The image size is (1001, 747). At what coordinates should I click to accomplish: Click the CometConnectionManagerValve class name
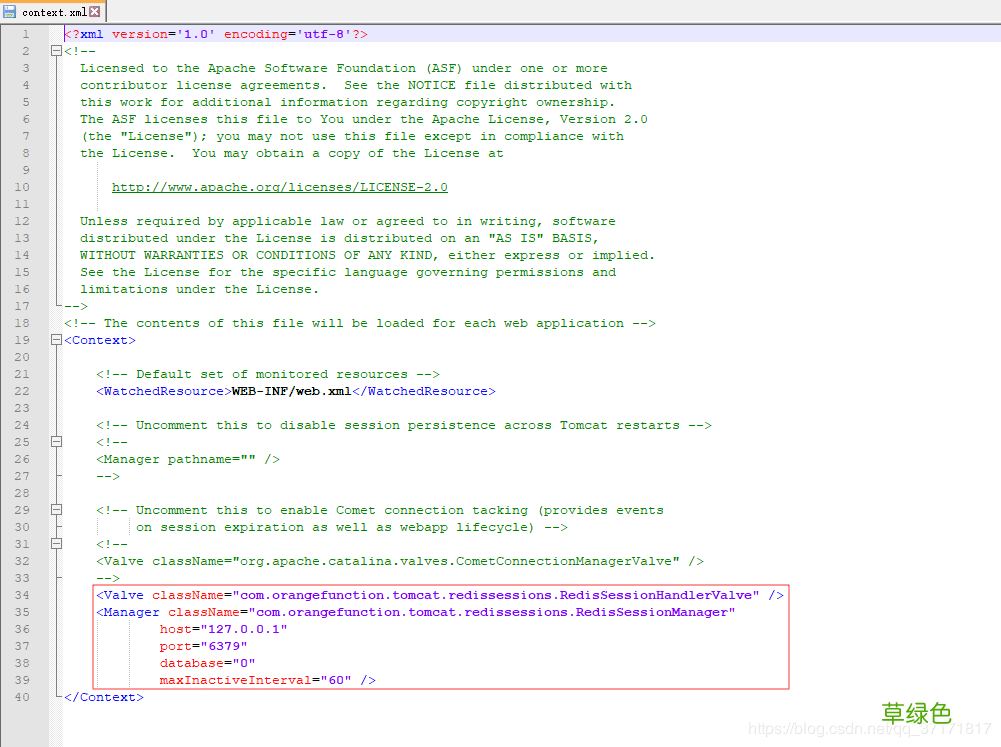click(x=564, y=561)
